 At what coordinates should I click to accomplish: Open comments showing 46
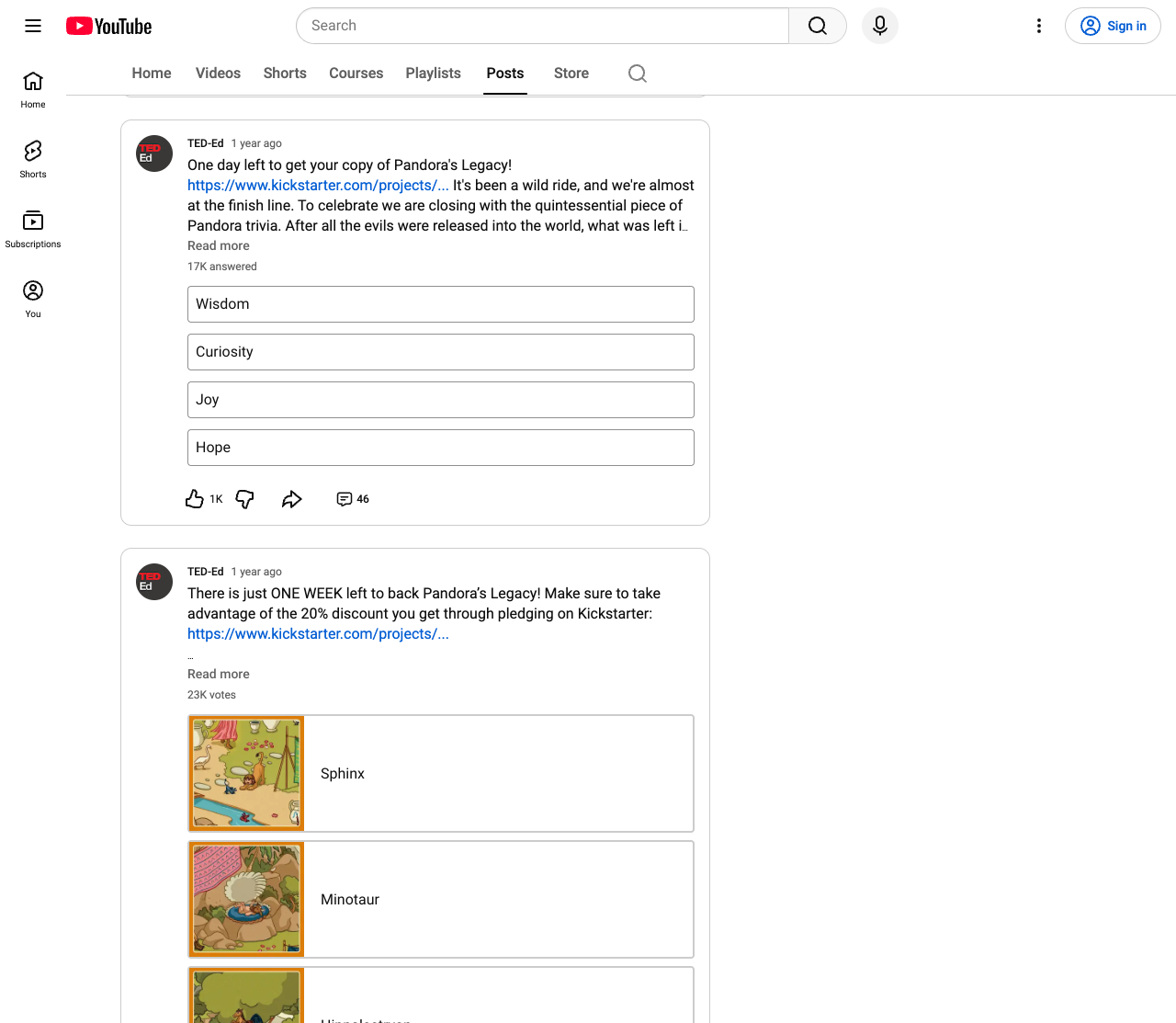coord(353,499)
